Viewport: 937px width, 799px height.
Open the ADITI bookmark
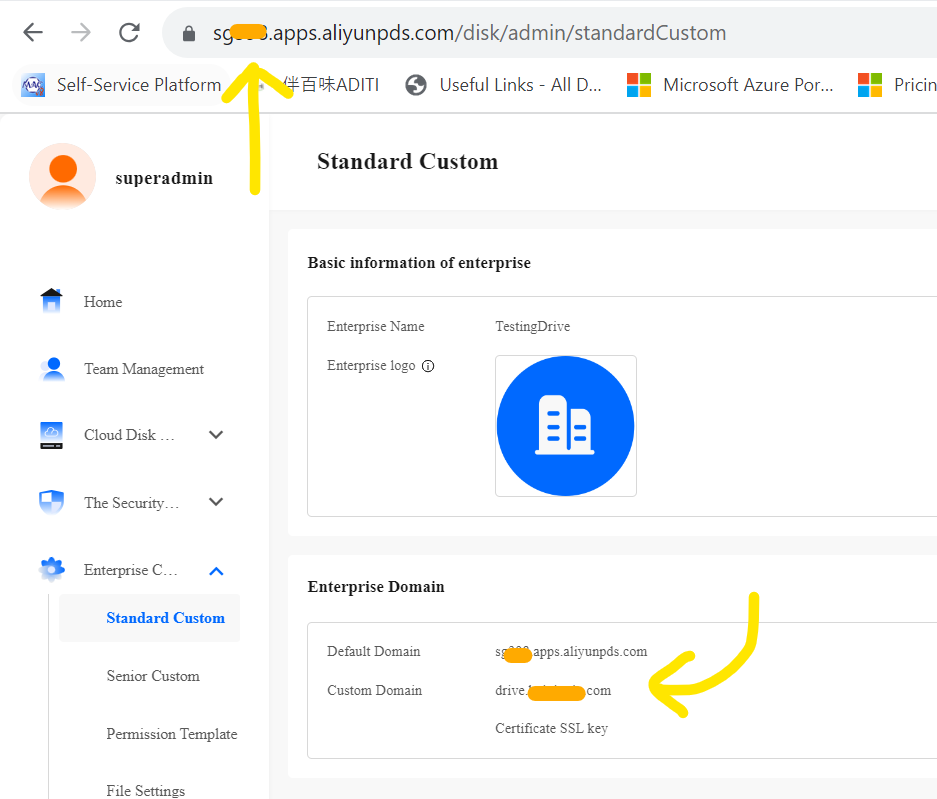(x=330, y=85)
